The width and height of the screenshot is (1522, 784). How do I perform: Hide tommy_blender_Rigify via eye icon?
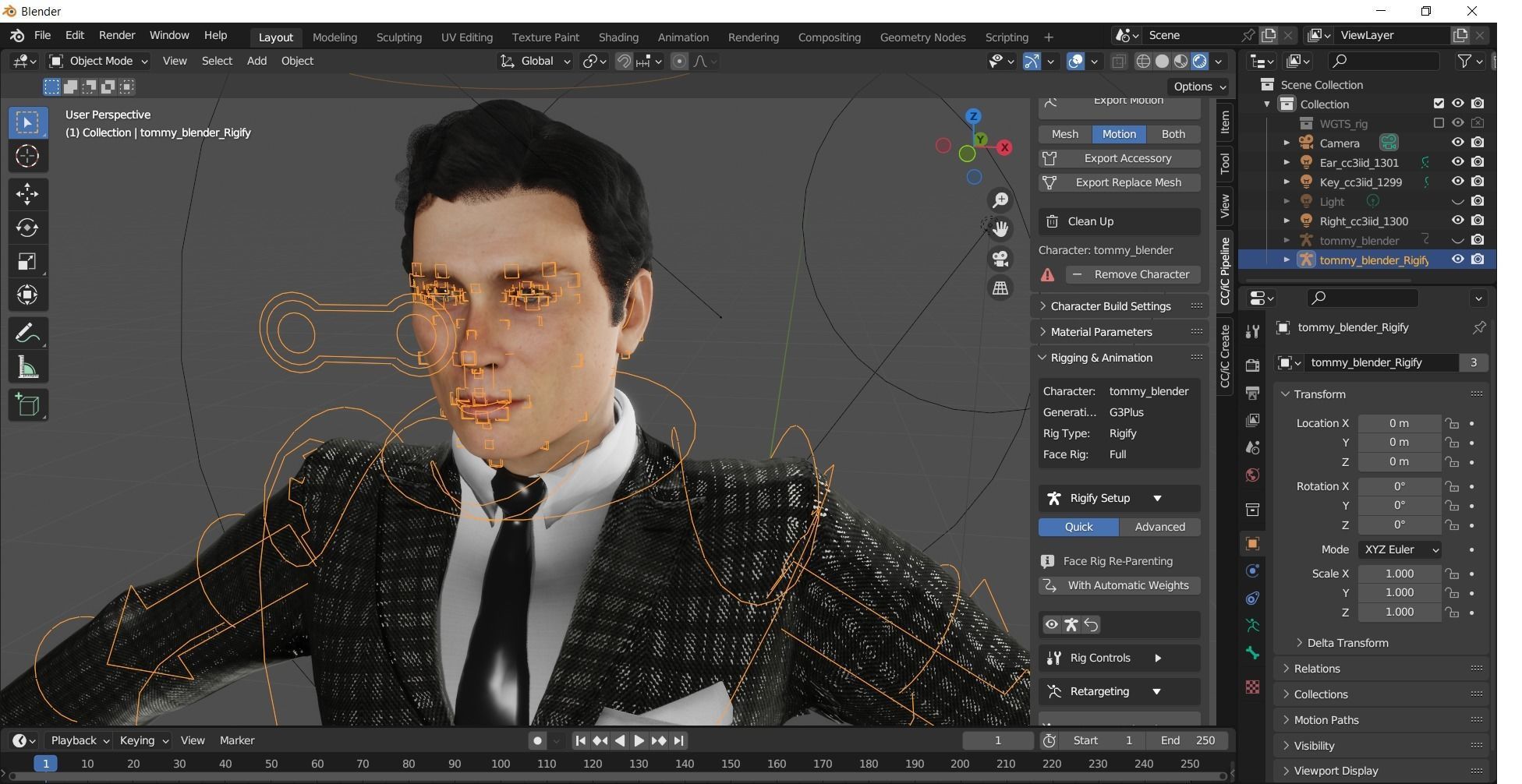pos(1457,260)
